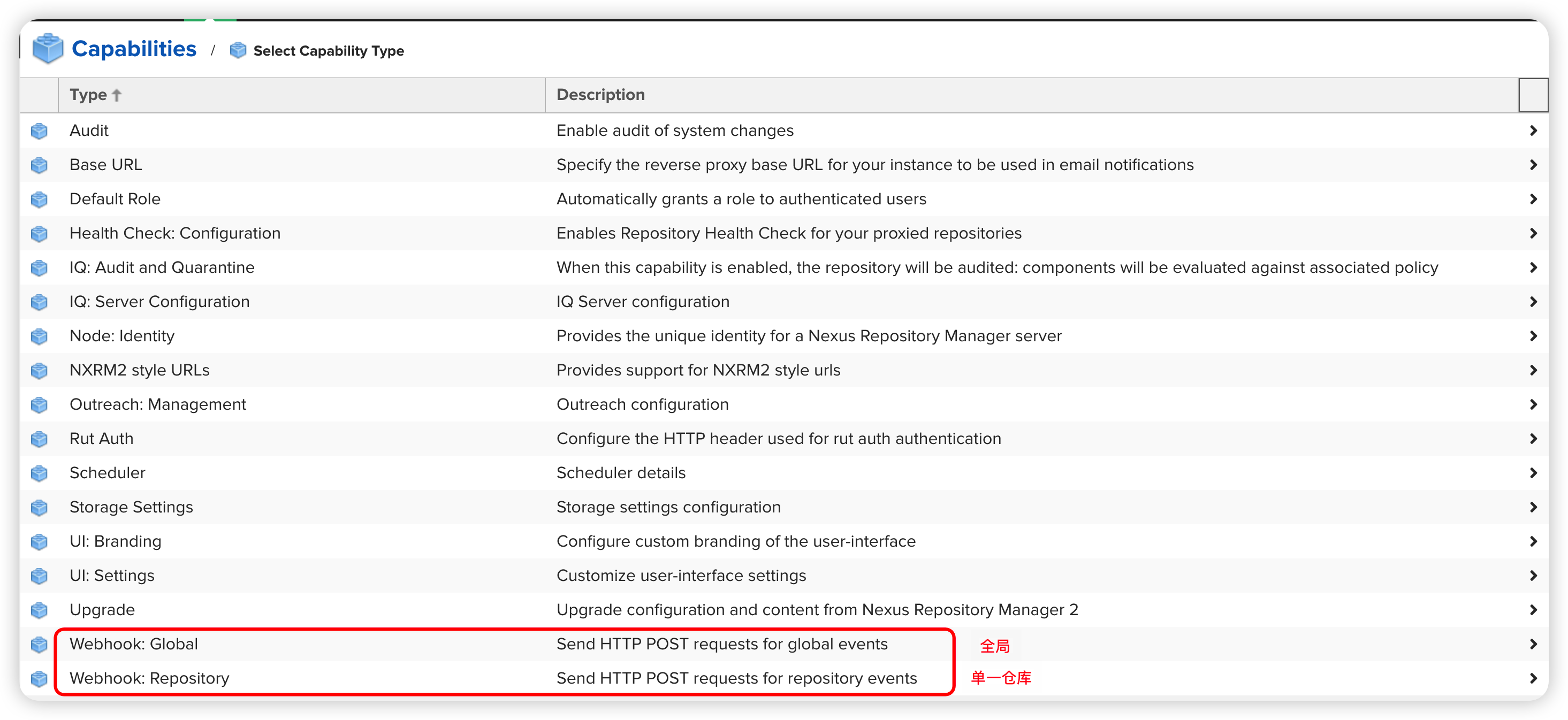Click the Capabilities cube icon in header
Screen dimensions: 1568x720
coord(48,49)
